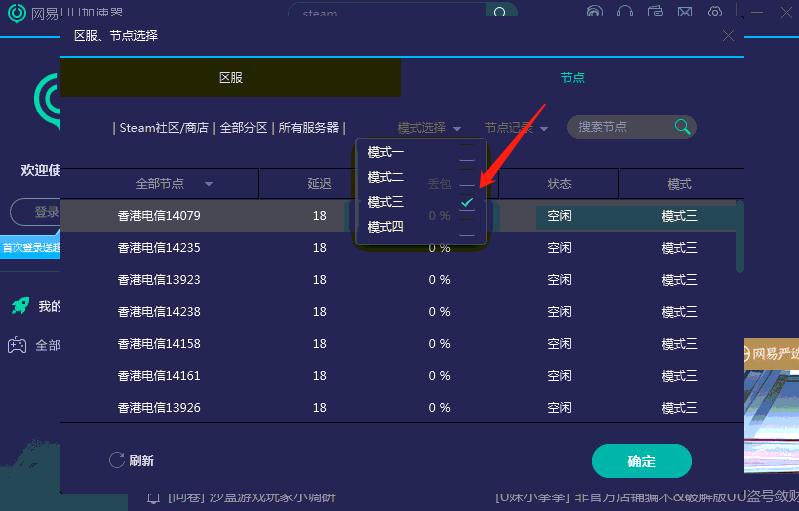
Task: Select node 香港电信14235
Action: 159,248
